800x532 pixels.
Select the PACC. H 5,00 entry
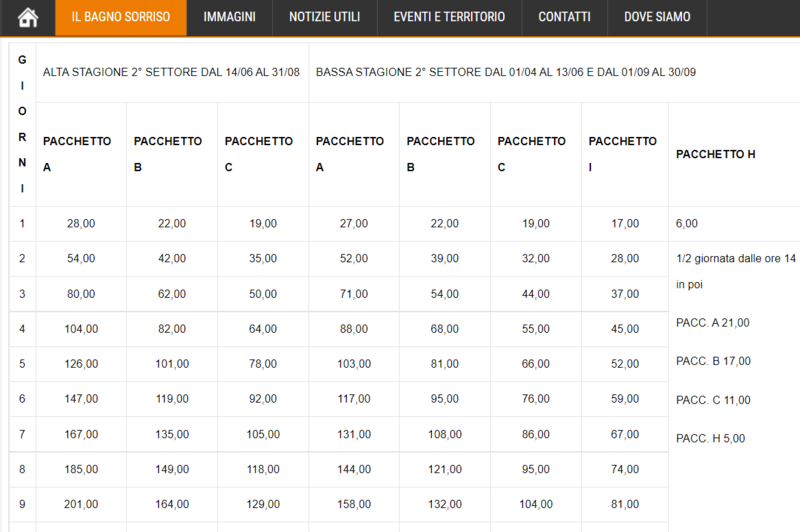click(710, 438)
